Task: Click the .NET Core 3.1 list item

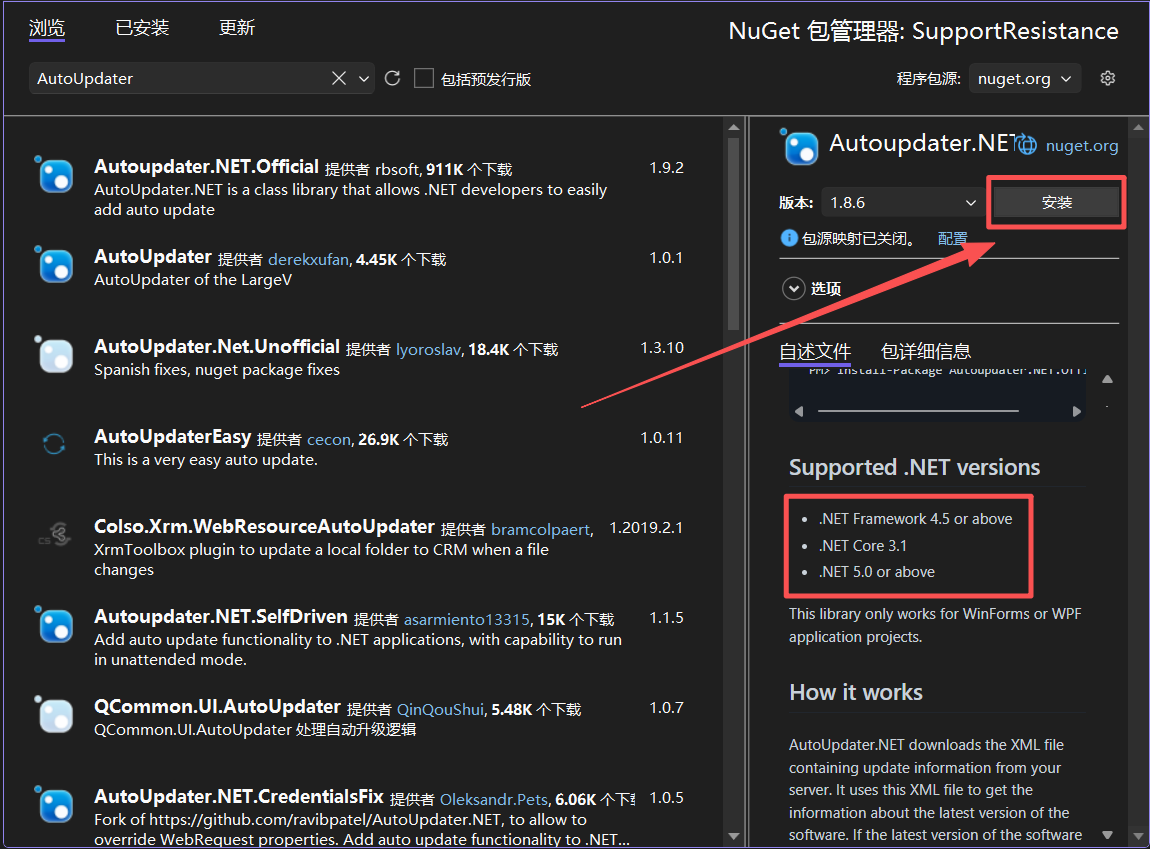Action: click(x=863, y=545)
